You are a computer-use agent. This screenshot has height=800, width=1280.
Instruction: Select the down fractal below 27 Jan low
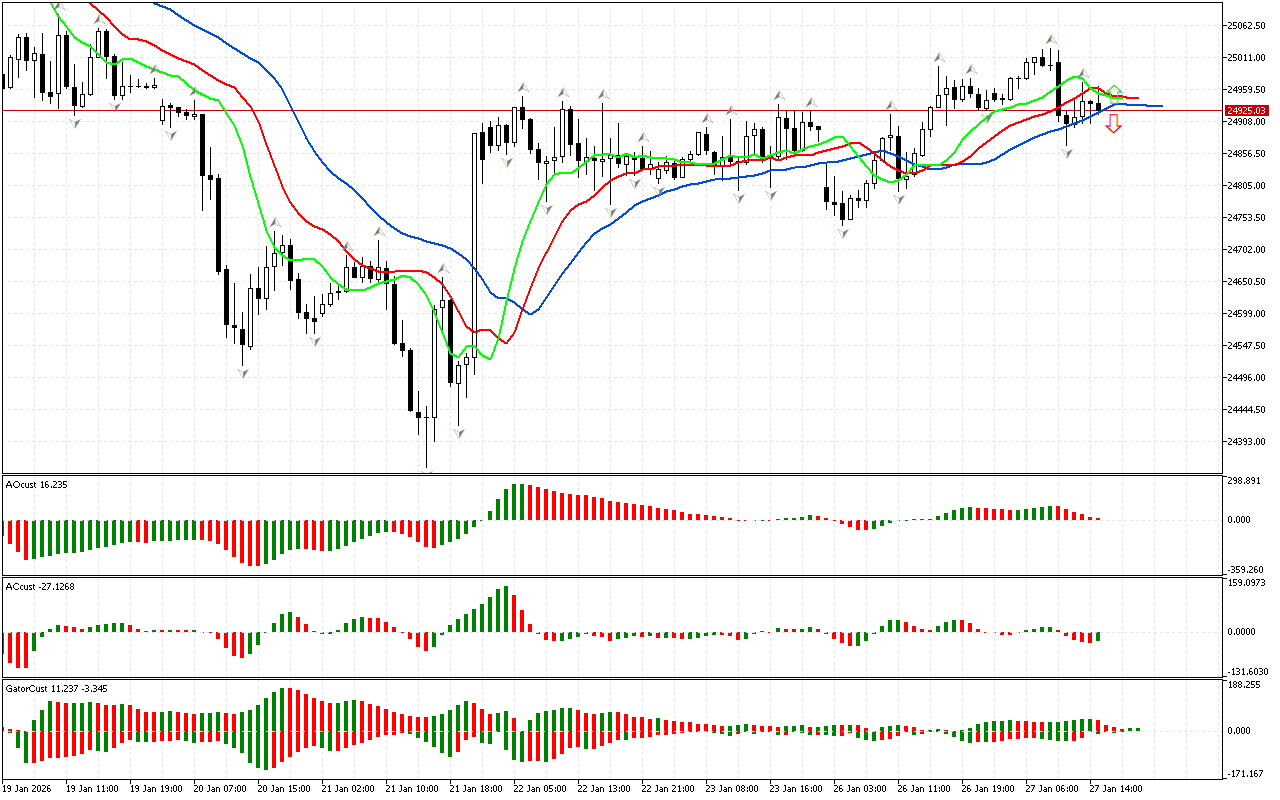coord(1067,153)
